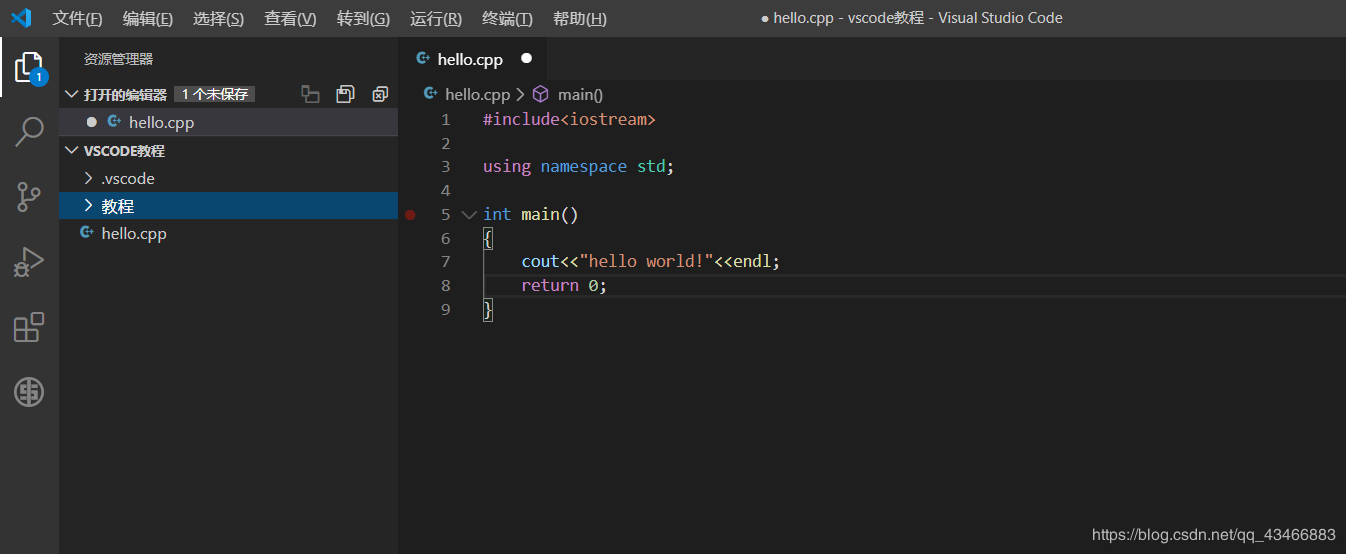Click the Save All icon in 打开的编辑器 header
The image size is (1346, 554).
pos(345,94)
